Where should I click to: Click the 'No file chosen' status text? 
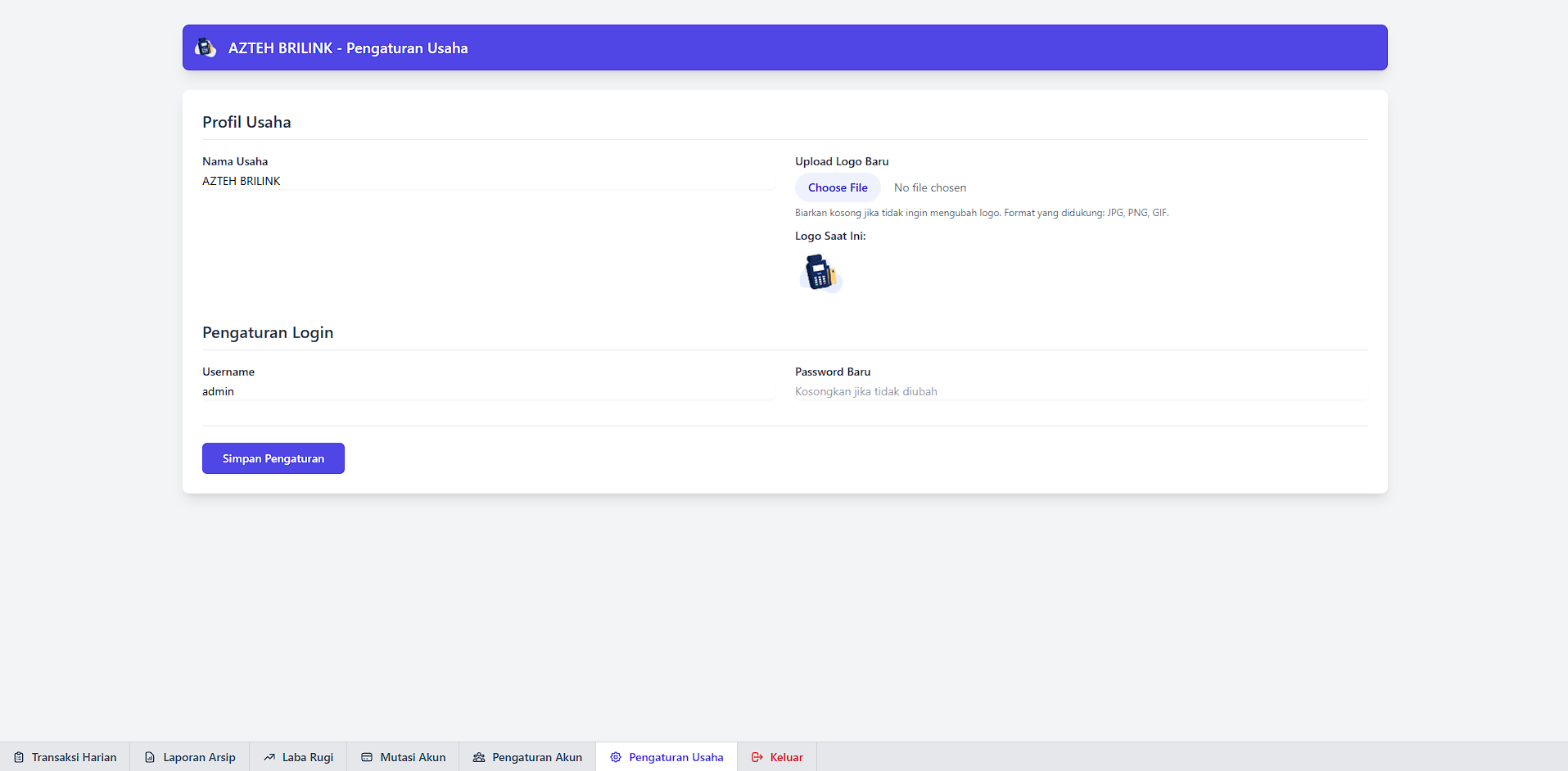(930, 187)
